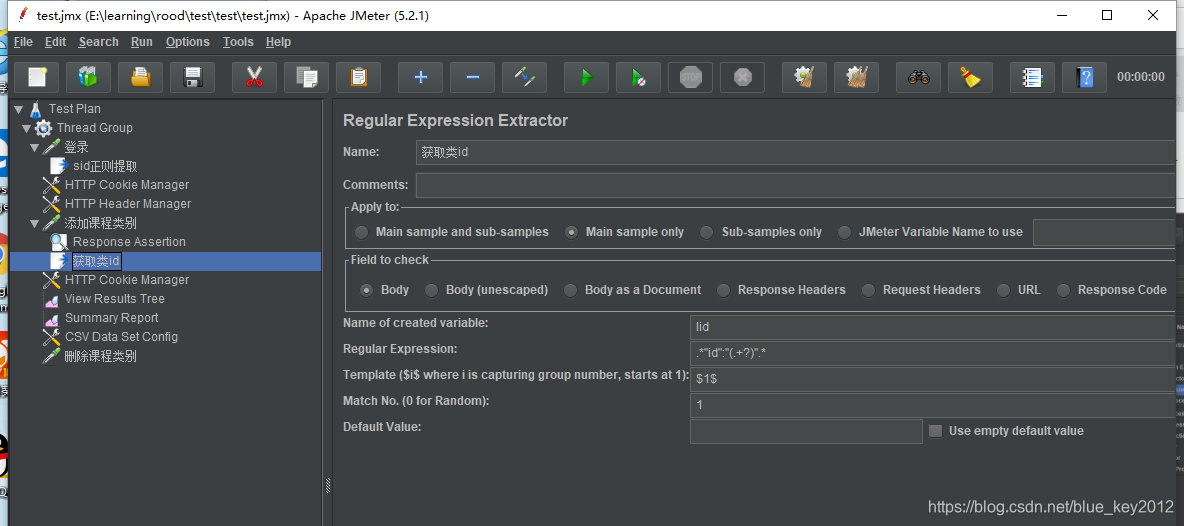The width and height of the screenshot is (1184, 526).
Task: Select the View Results Tree node
Action: [115, 299]
